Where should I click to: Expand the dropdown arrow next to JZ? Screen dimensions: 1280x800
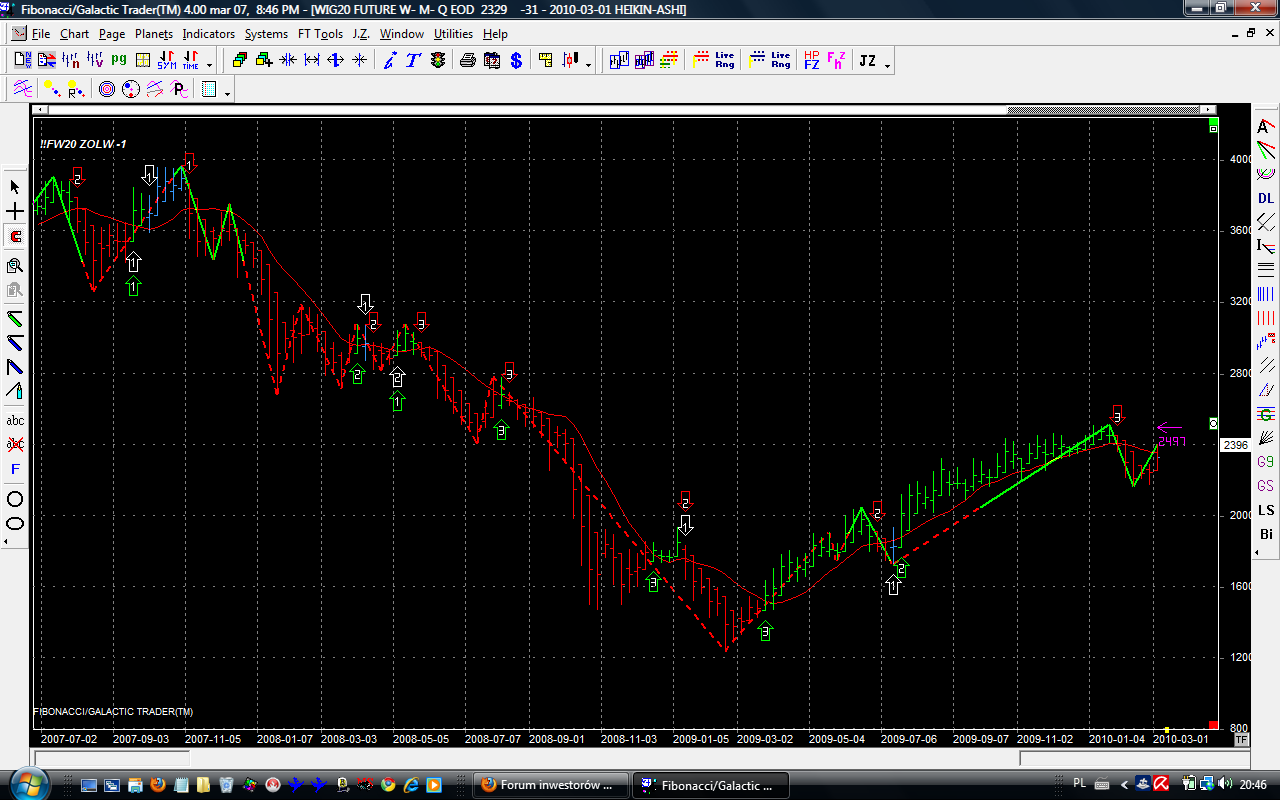pos(887,66)
